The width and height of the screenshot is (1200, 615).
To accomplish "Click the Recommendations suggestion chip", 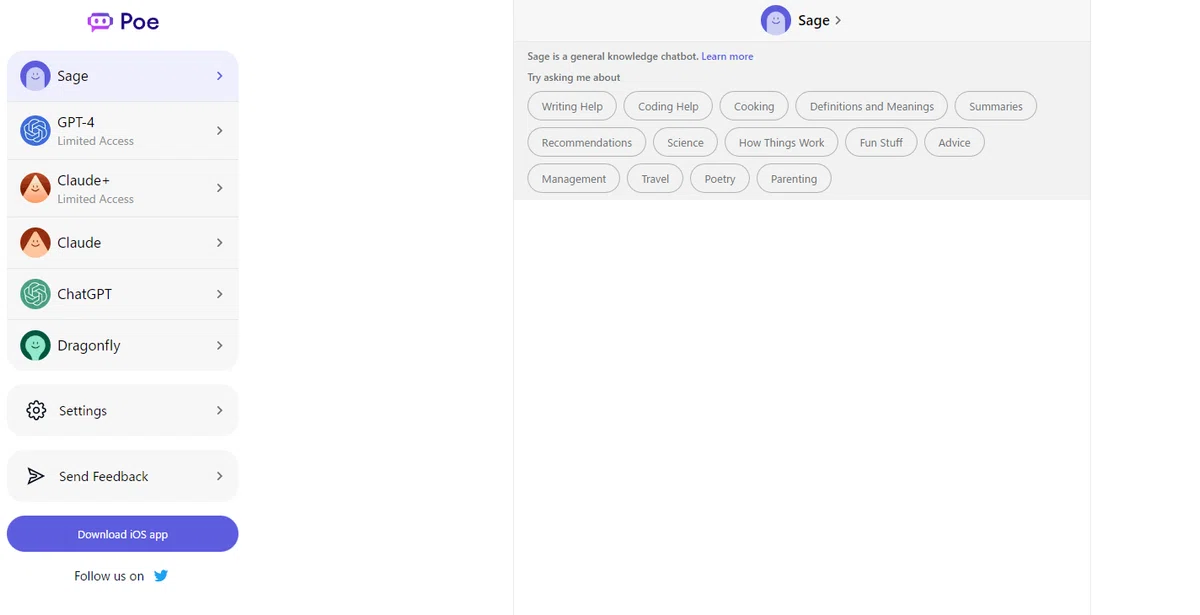I will (587, 142).
